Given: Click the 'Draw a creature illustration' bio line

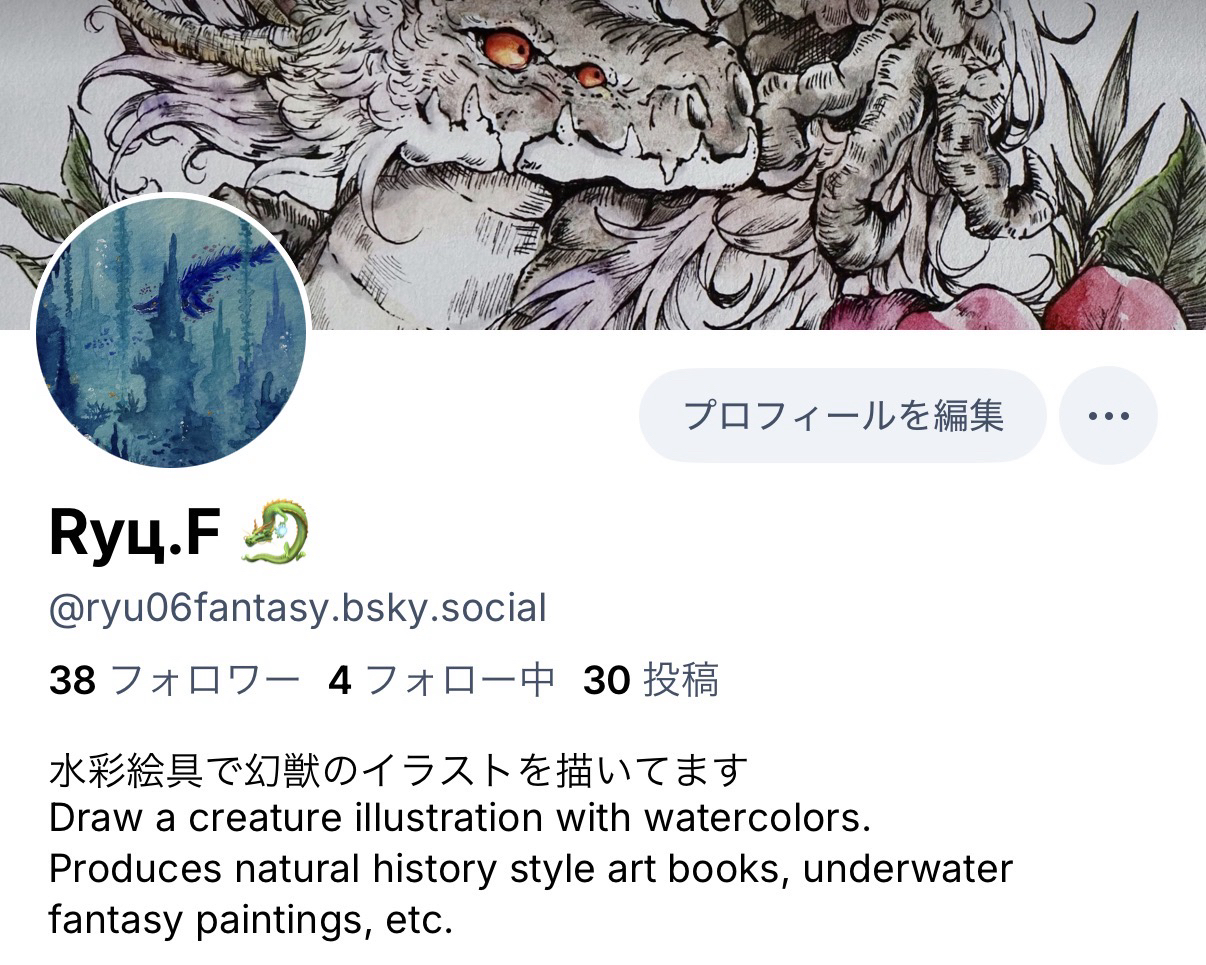Looking at the screenshot, I should coord(460,819).
